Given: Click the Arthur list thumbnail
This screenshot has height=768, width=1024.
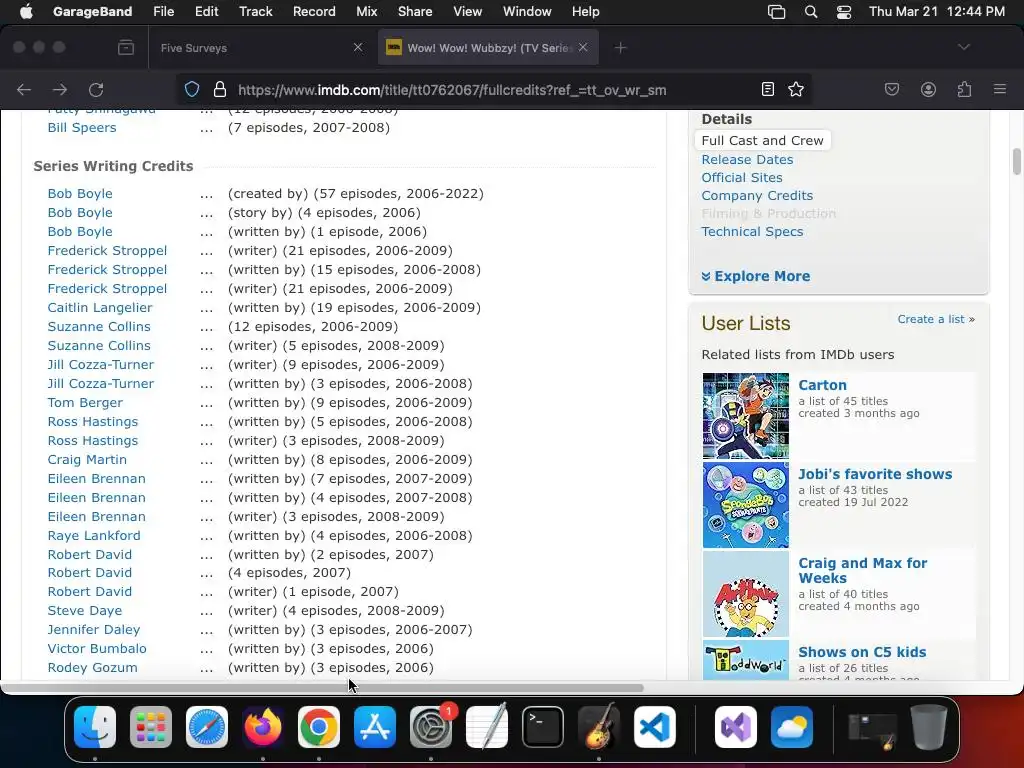Looking at the screenshot, I should coord(746,594).
